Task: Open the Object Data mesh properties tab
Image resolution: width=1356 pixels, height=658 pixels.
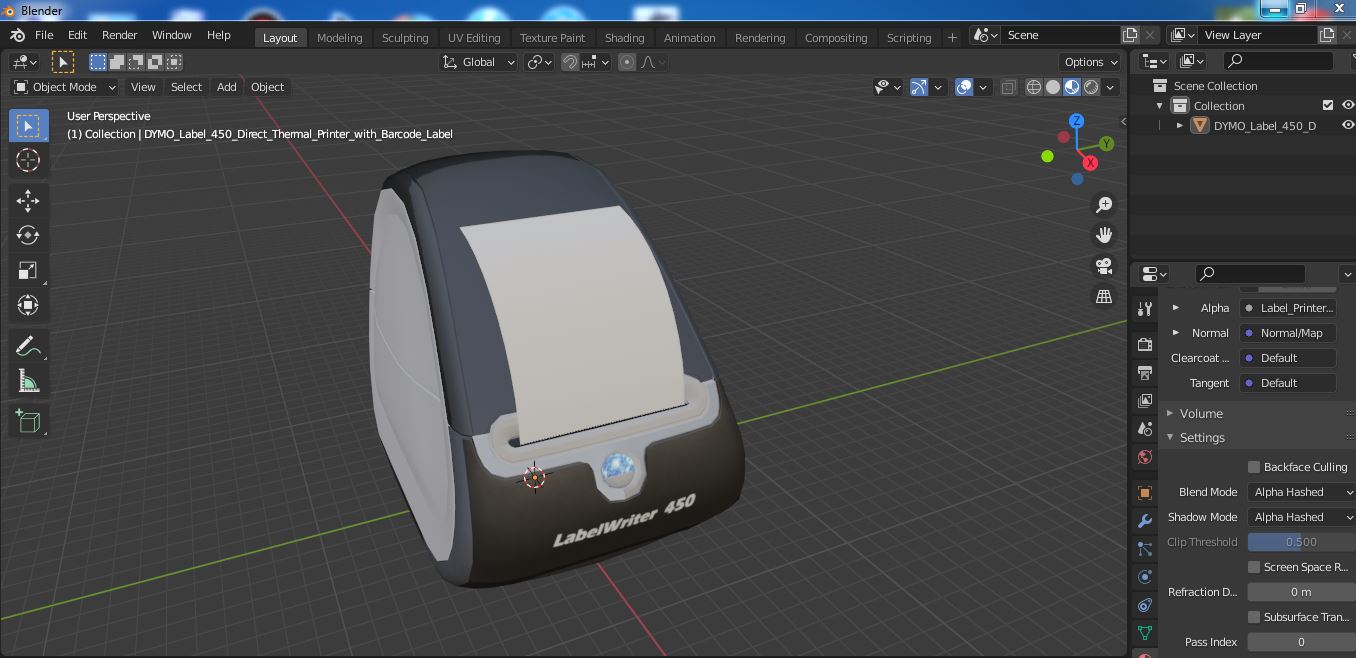Action: click(1145, 633)
